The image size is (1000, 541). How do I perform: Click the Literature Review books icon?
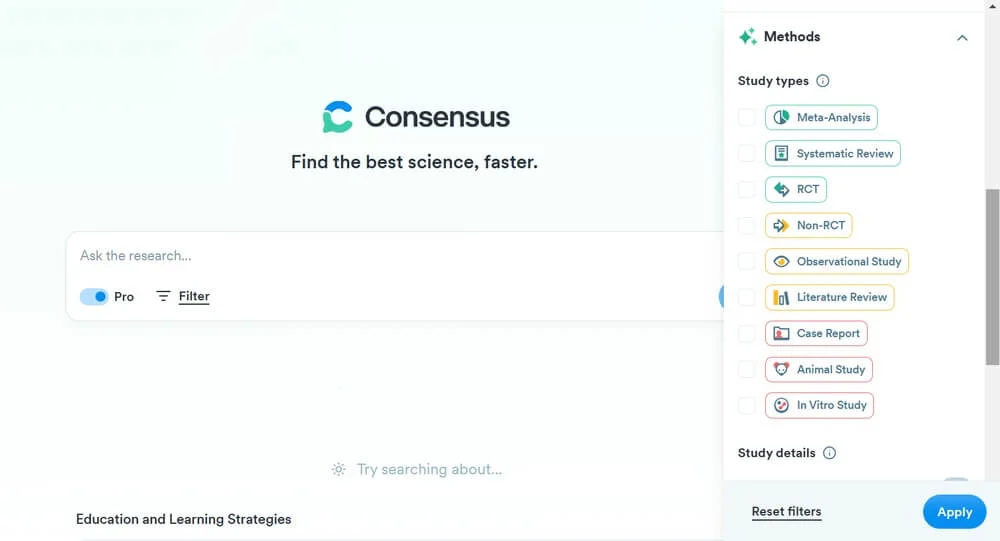(x=781, y=298)
